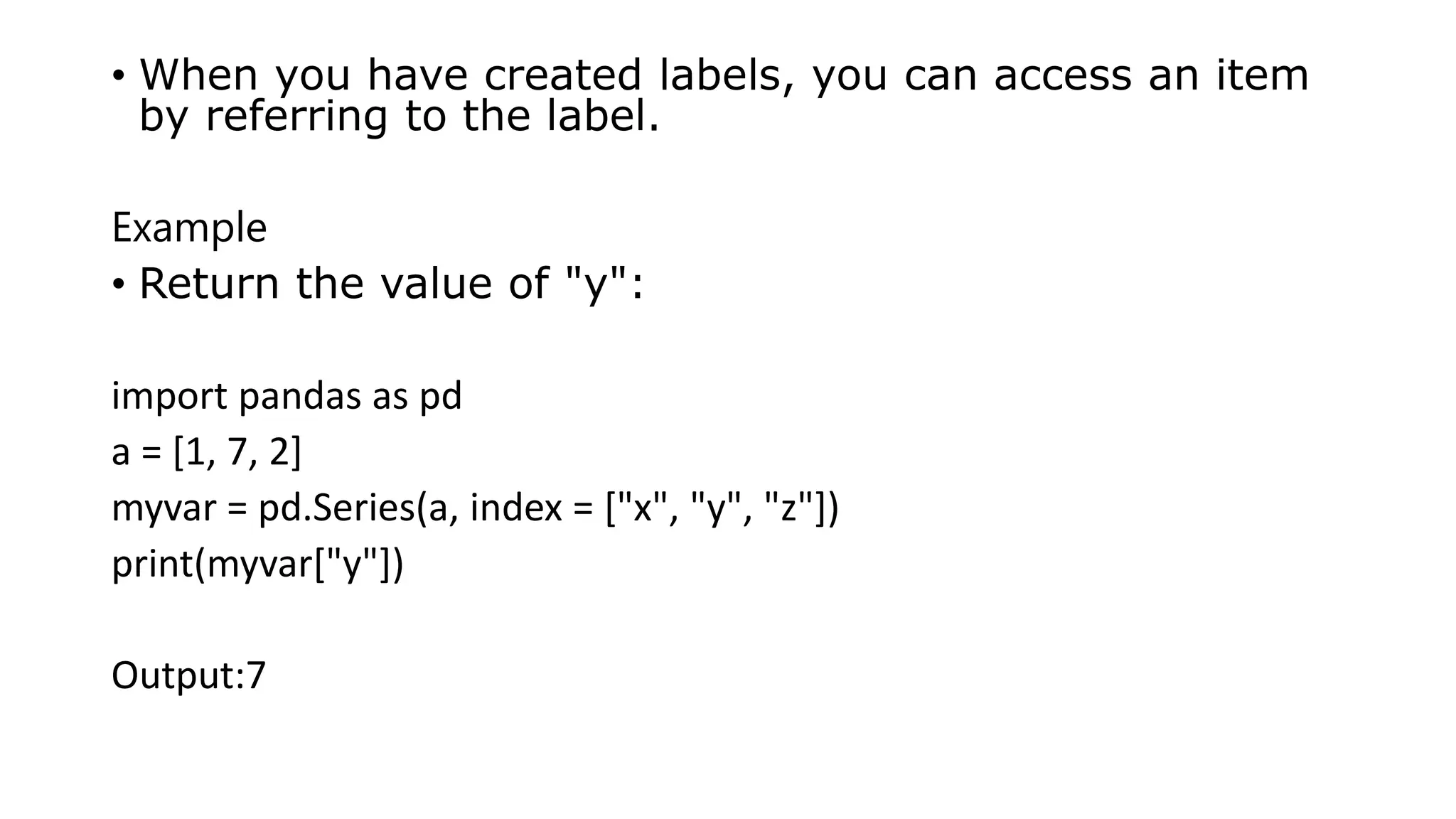Image resolution: width=1456 pixels, height=819 pixels.
Task: Click the list assignment "a = [1, 7, 2]"
Action: pos(207,452)
